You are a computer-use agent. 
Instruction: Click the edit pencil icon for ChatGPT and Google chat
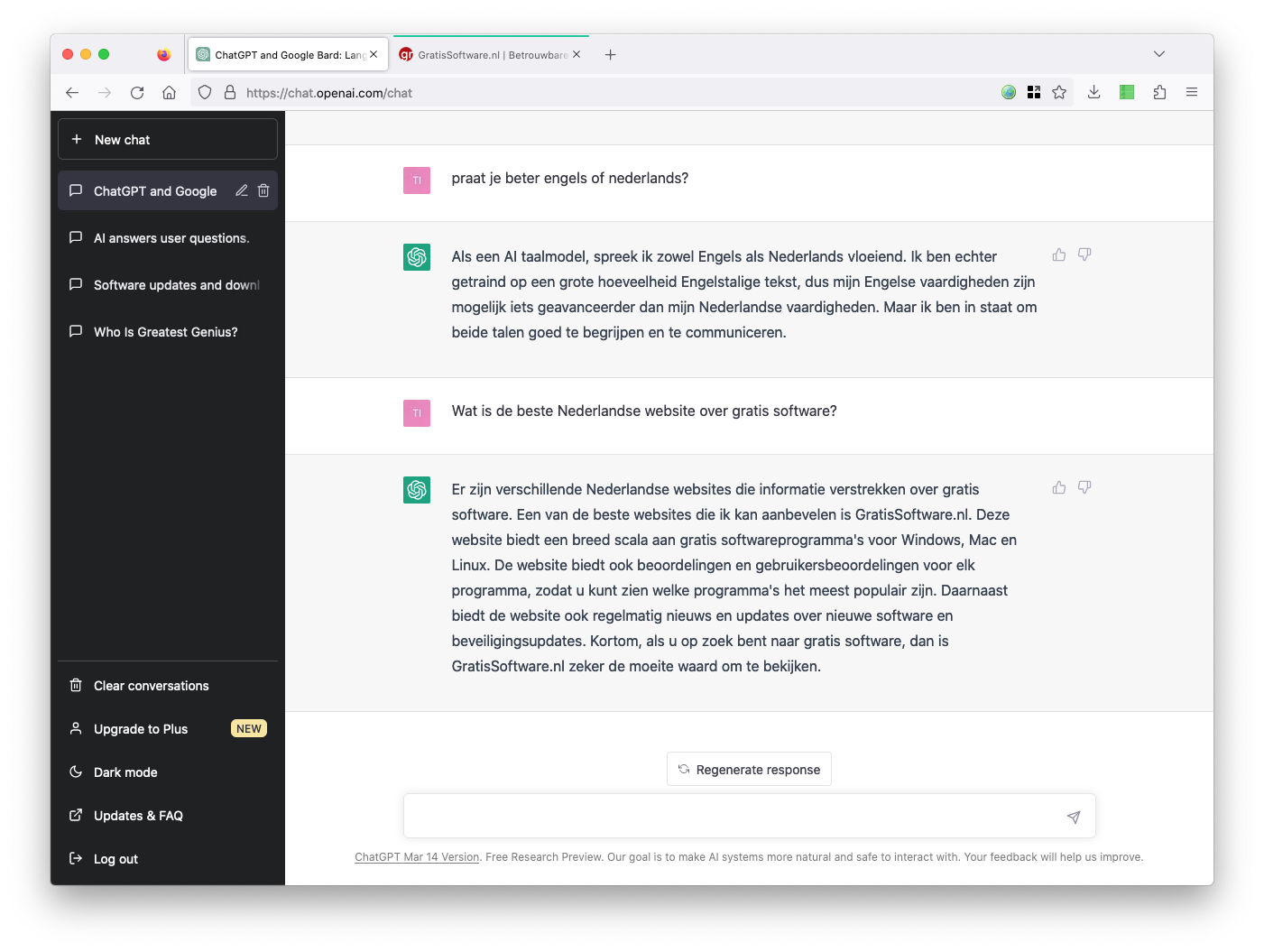tap(242, 190)
